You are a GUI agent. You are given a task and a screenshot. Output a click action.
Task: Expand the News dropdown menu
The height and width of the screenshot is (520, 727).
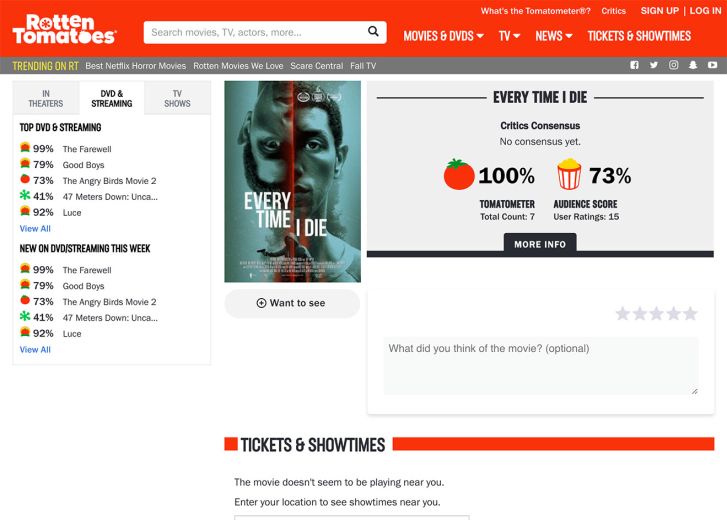point(554,36)
